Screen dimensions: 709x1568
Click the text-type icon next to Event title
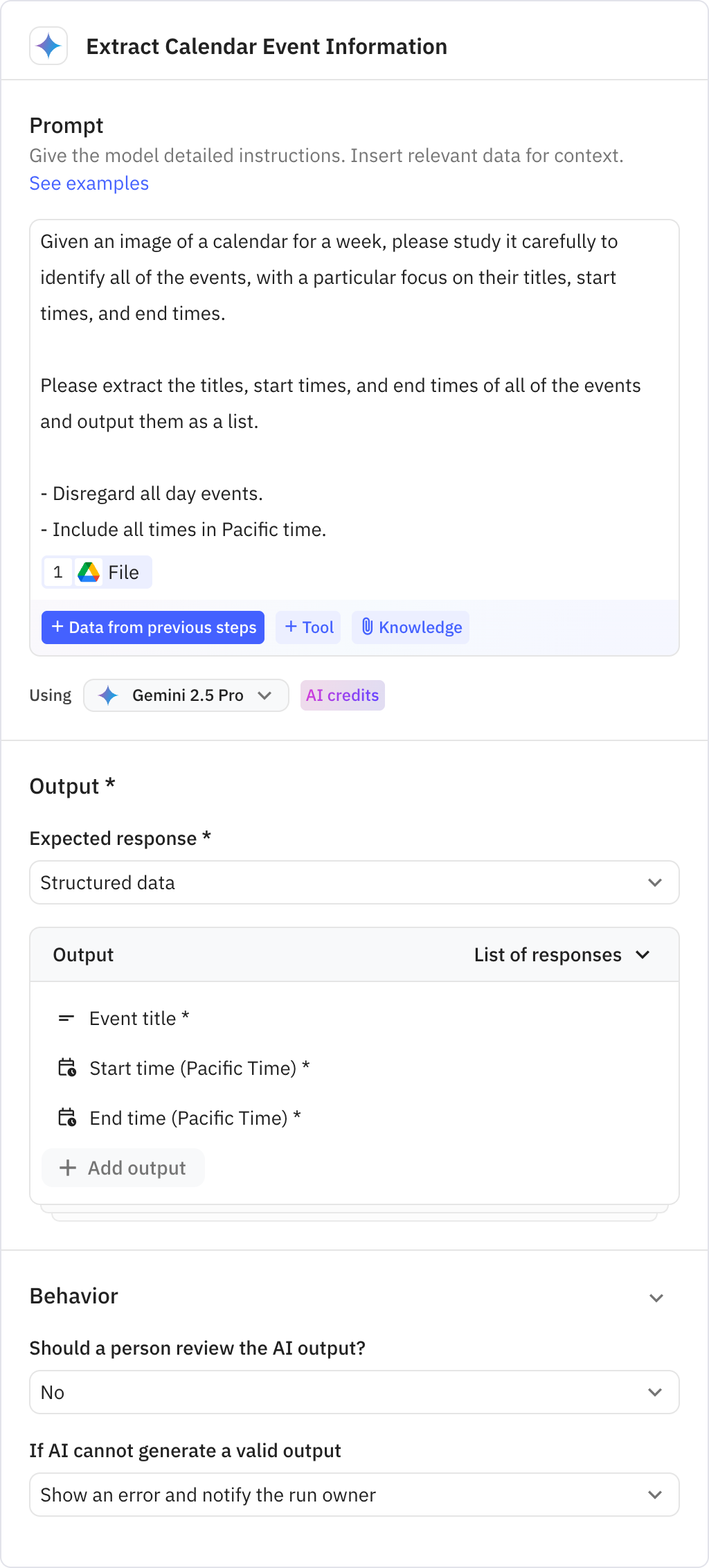tap(67, 1018)
